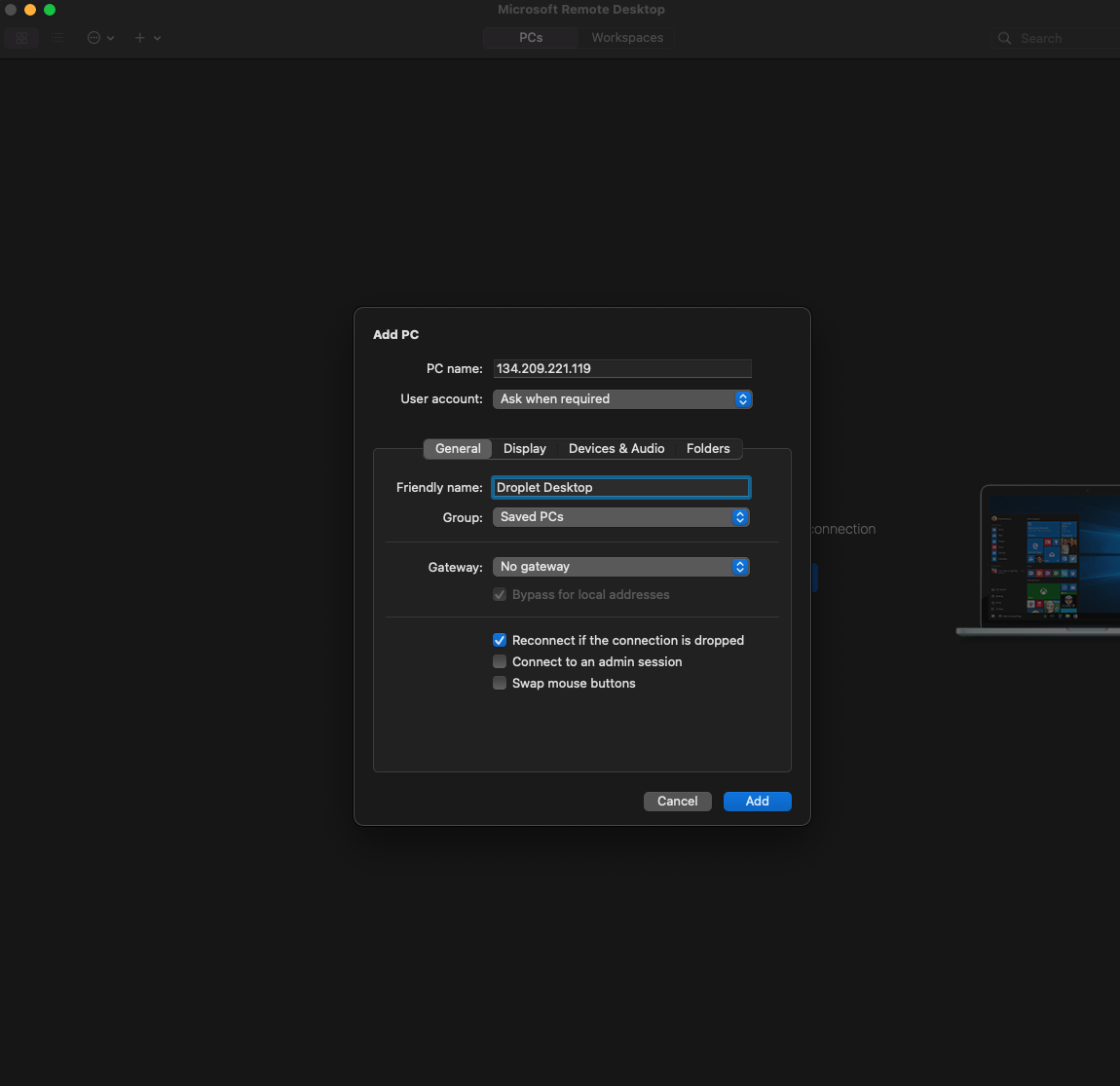Toggle Swap mouse buttons checkbox
The width and height of the screenshot is (1120, 1086).
click(x=500, y=683)
